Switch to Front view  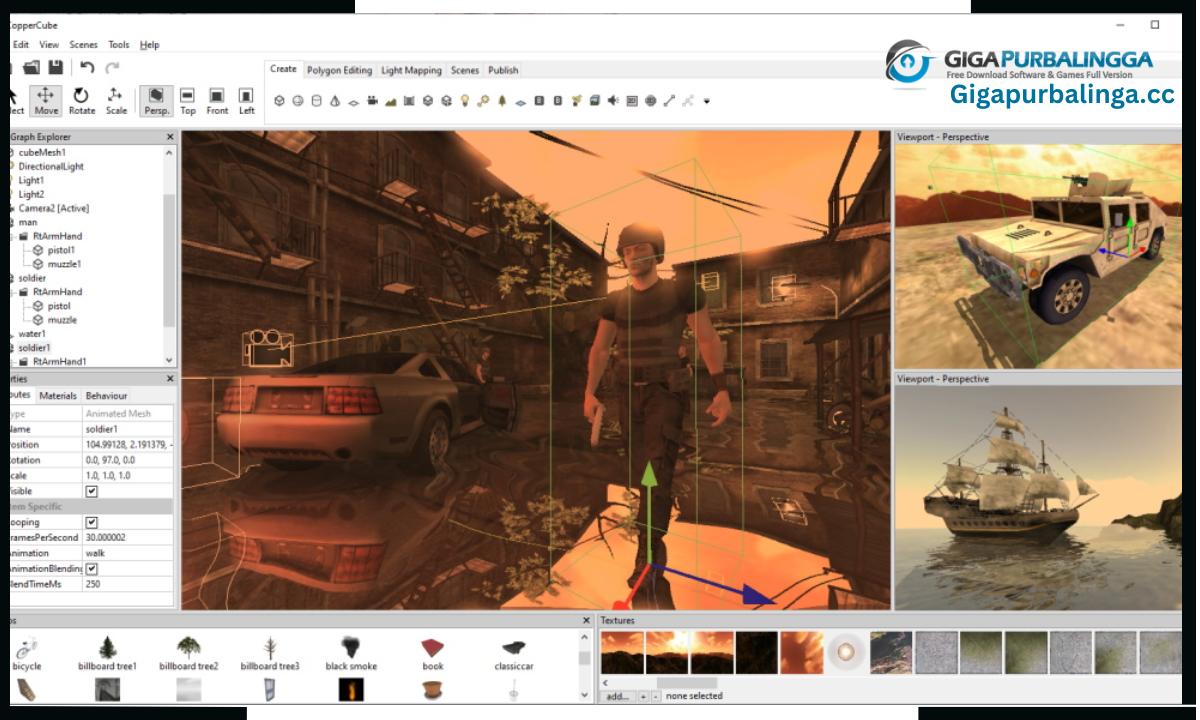[x=217, y=100]
